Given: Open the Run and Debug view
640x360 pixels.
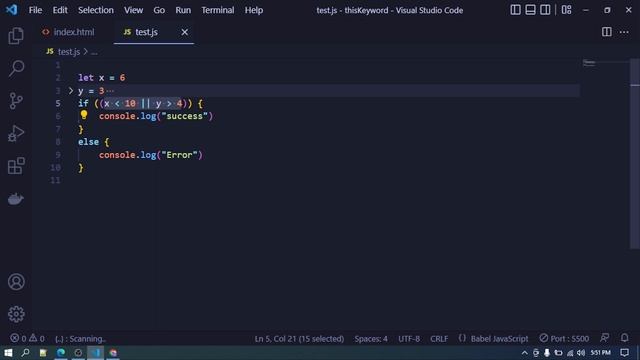Looking at the screenshot, I should pos(16,133).
